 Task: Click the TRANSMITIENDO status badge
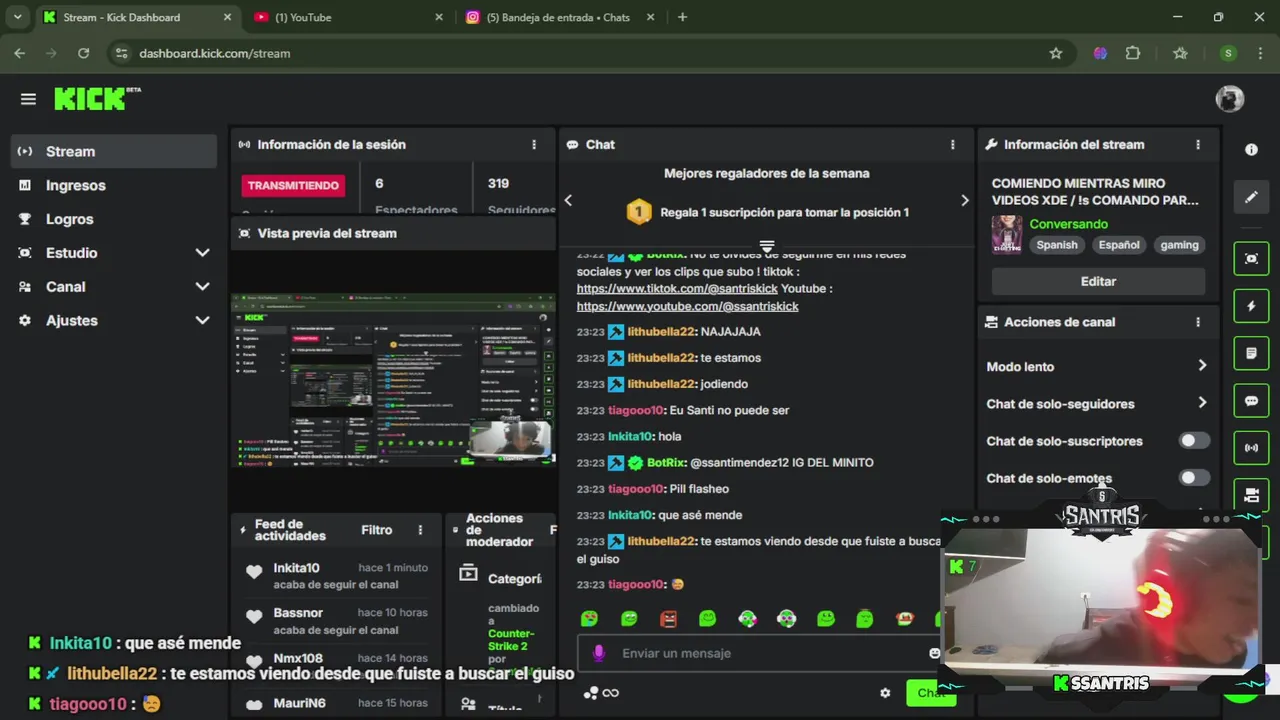[293, 185]
